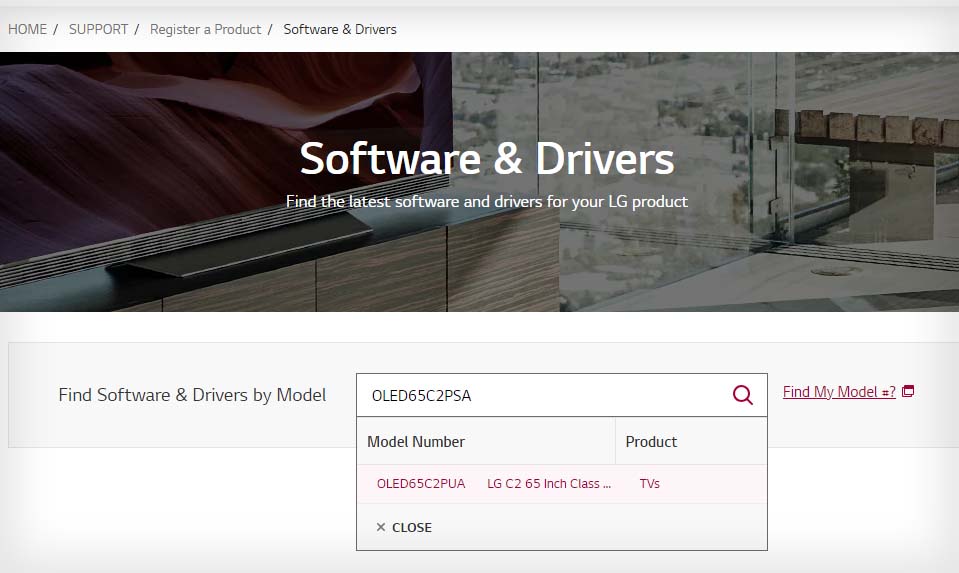
Task: Click the external window icon beside Find My Model
Action: 908,391
